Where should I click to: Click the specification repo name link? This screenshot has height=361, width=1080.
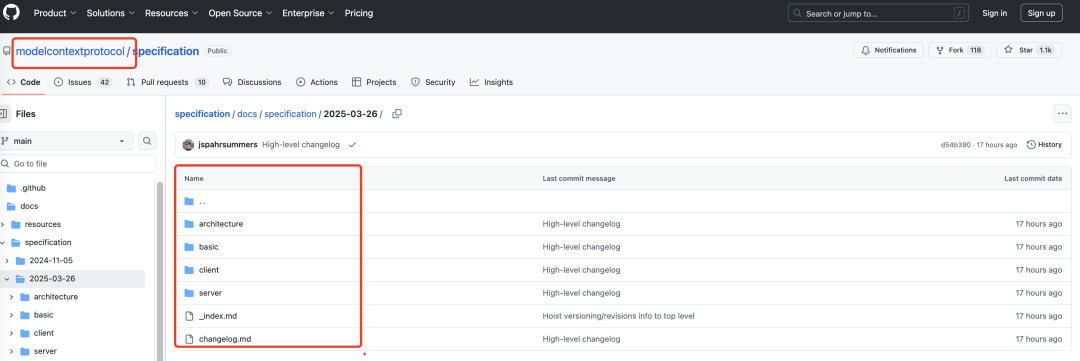(x=166, y=51)
